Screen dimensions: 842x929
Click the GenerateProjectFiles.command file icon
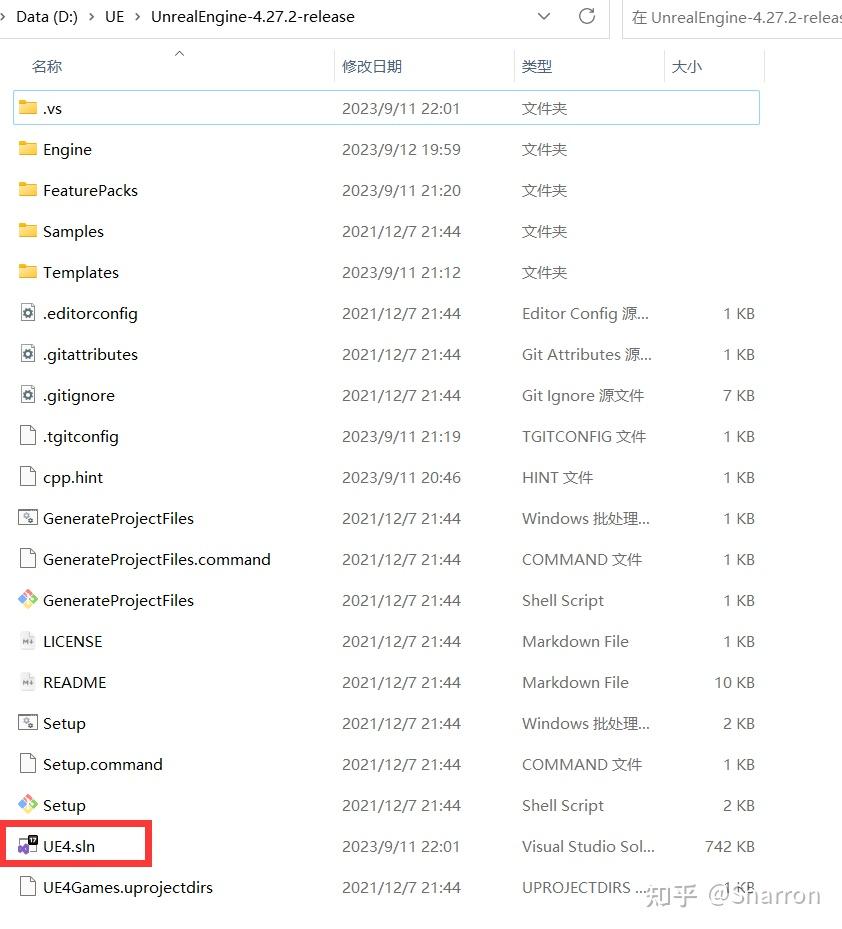28,558
